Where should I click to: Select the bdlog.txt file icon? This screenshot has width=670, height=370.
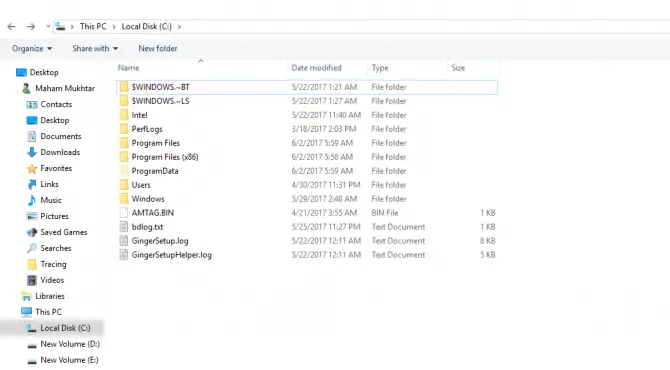point(123,226)
